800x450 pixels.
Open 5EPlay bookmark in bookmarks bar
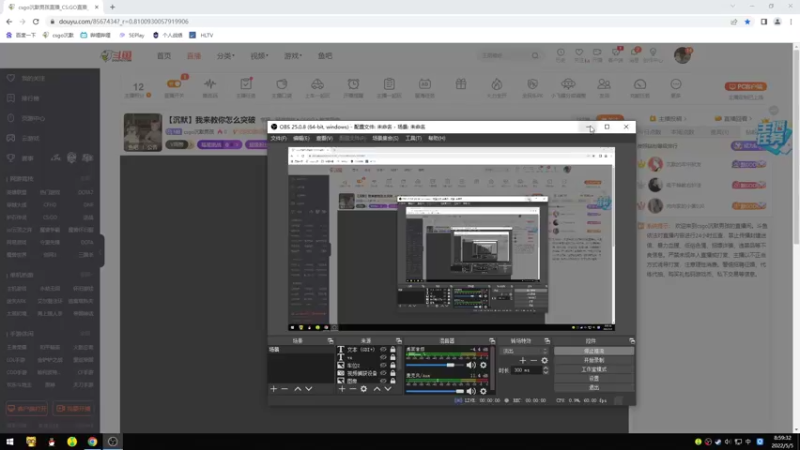pos(132,35)
